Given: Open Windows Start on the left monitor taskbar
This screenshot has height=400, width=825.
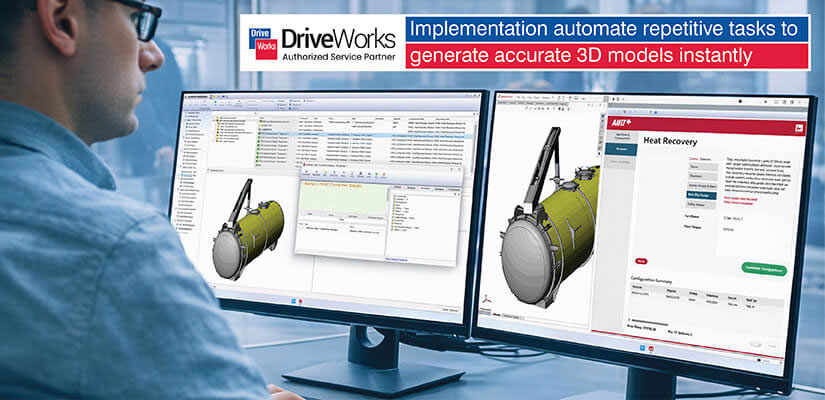Looking at the screenshot, I should pos(293,301).
